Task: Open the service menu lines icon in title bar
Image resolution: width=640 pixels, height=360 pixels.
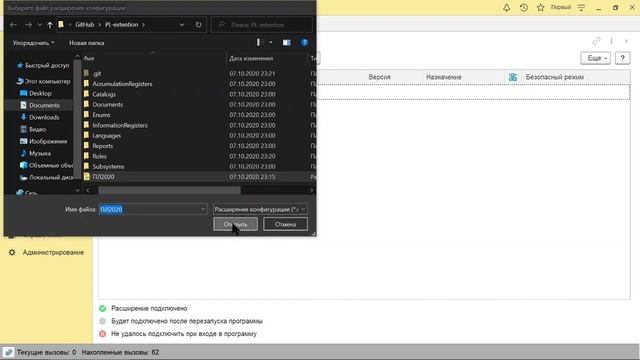Action: coord(581,7)
